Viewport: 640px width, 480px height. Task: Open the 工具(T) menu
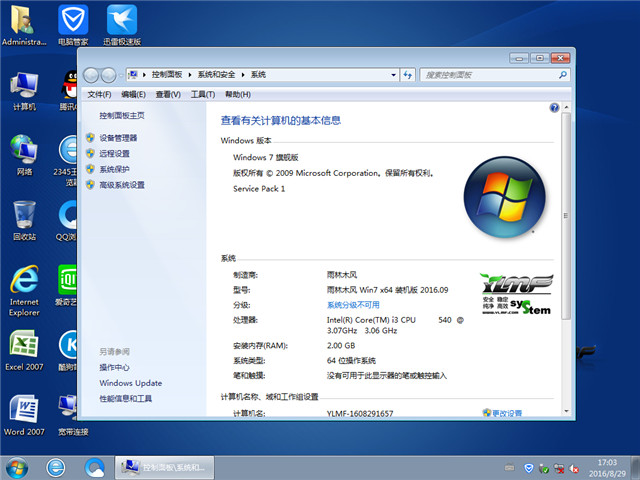202,94
